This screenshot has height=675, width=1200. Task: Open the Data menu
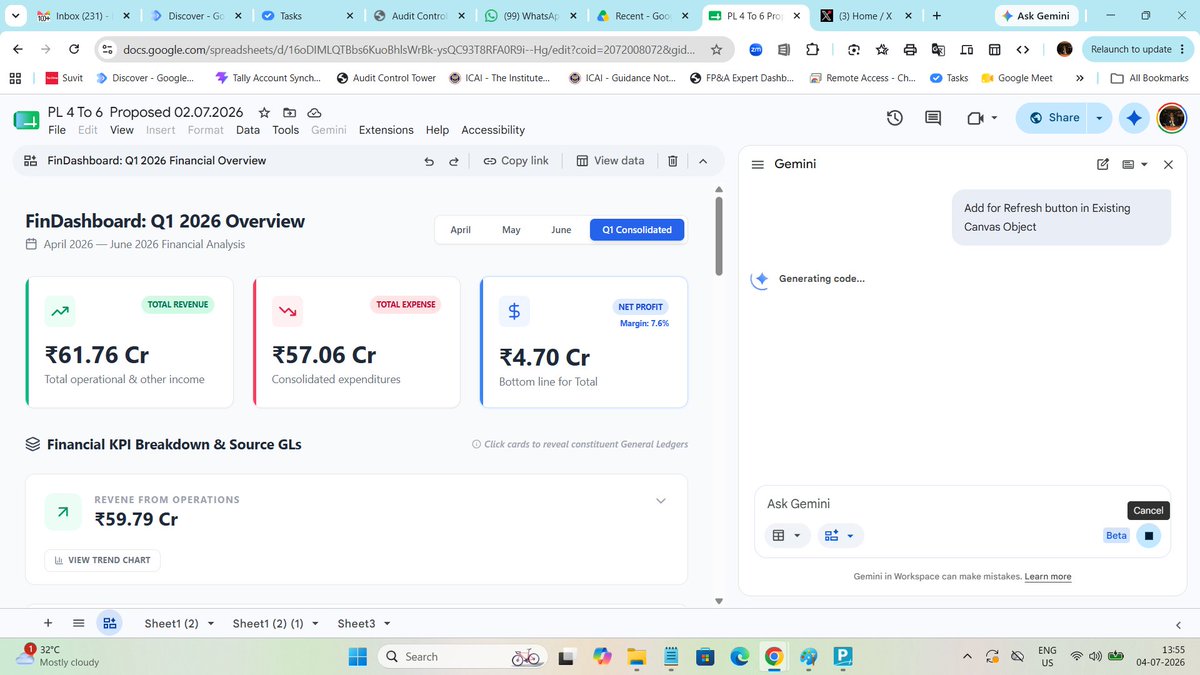[x=248, y=130]
